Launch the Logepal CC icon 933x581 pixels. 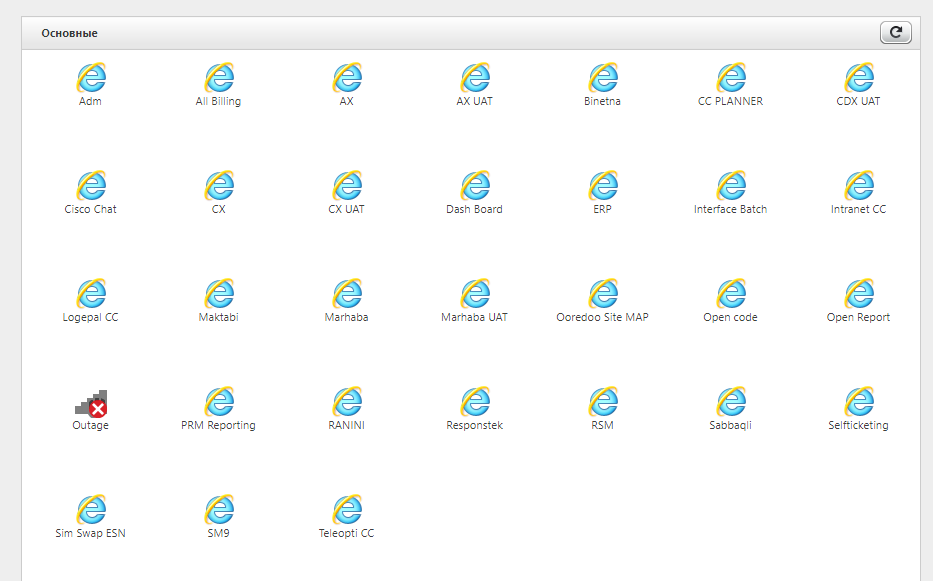[x=91, y=294]
